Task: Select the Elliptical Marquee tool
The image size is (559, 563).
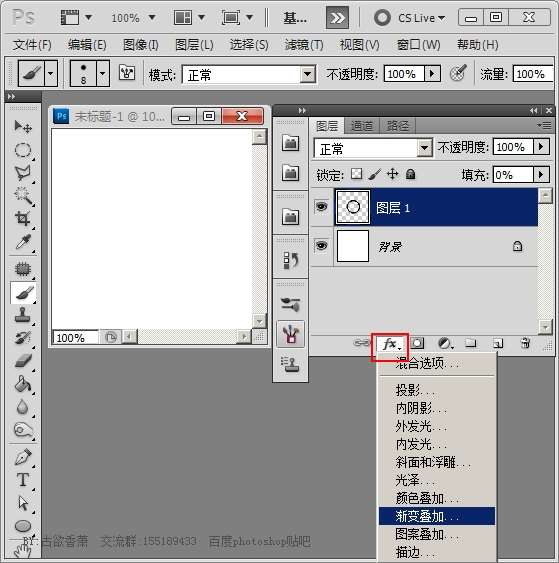Action: tap(23, 150)
